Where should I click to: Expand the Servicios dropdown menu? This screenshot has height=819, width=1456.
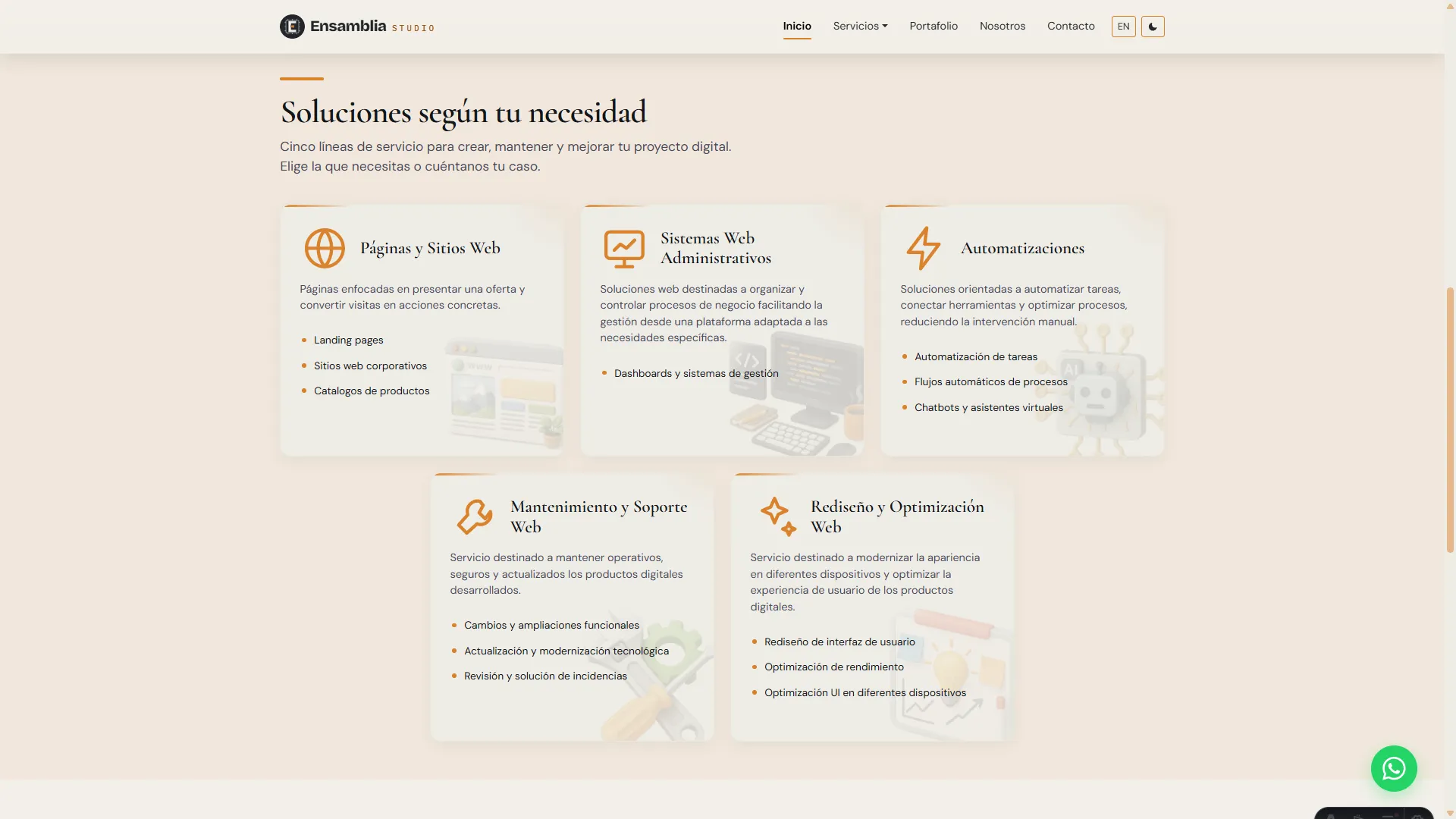860,26
